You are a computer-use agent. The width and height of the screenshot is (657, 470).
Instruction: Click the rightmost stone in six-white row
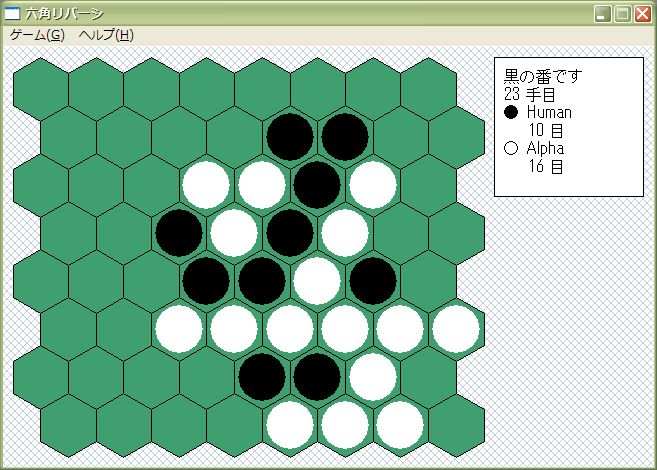pyautogui.click(x=456, y=329)
